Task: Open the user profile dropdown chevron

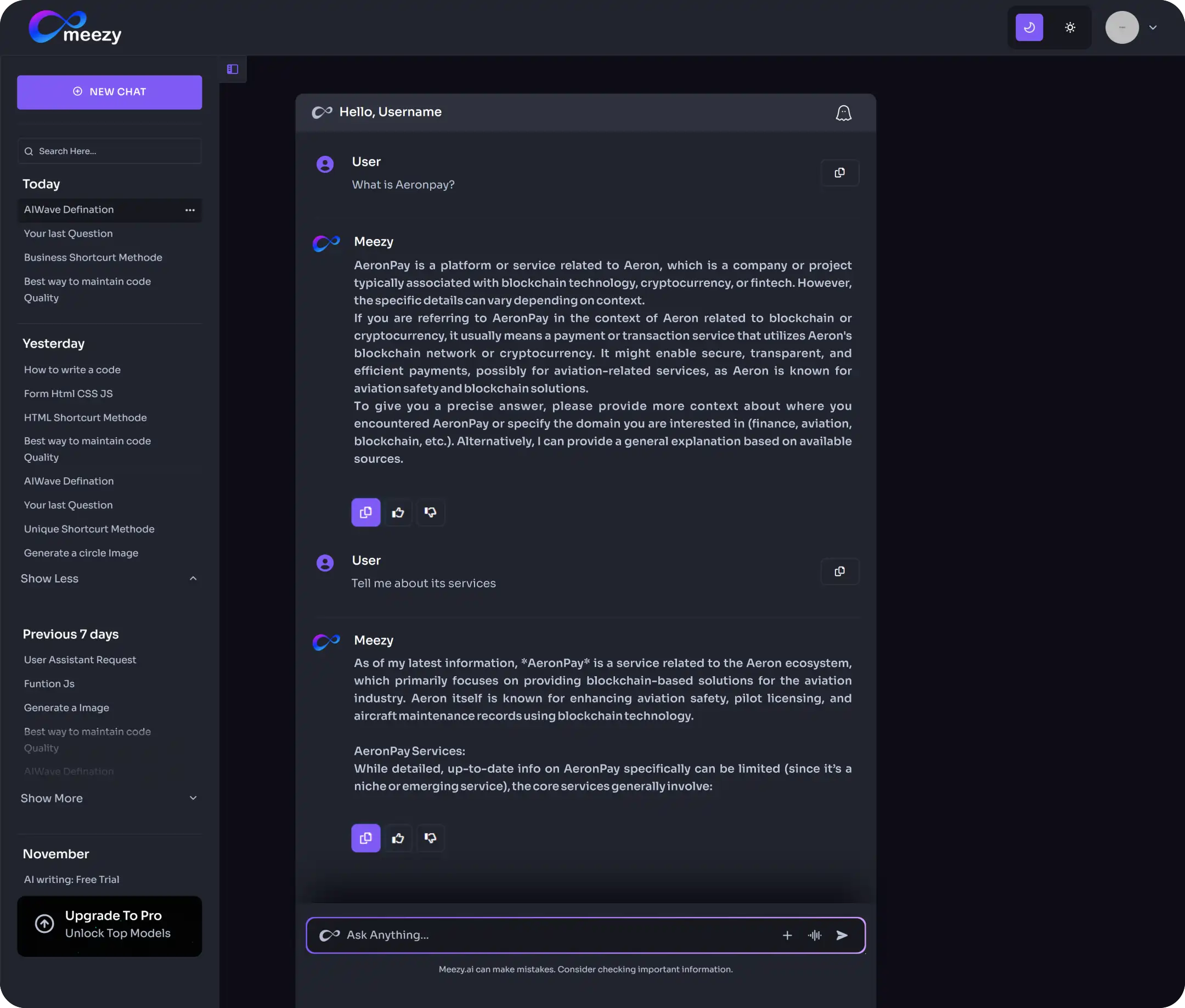Action: (x=1153, y=27)
